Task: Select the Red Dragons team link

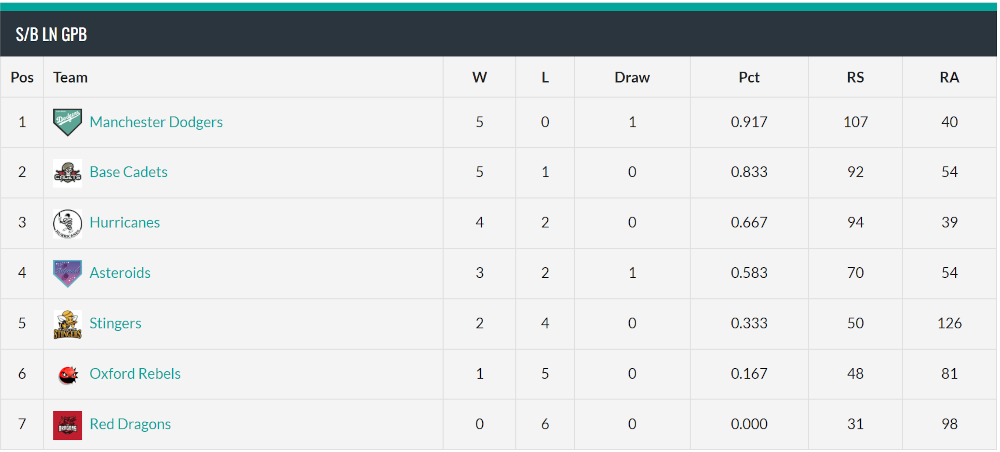Action: pyautogui.click(x=130, y=424)
